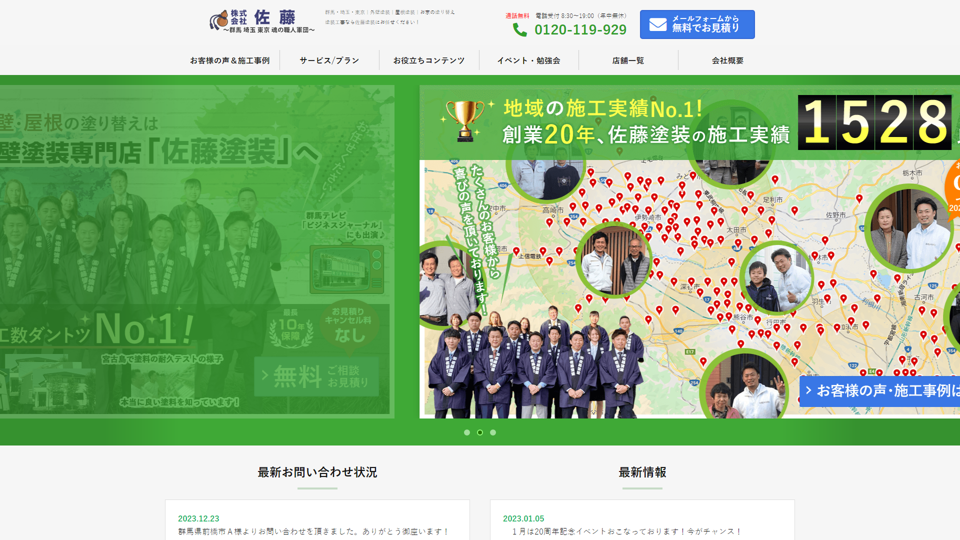Go to the イベント・勉強会 page
Image resolution: width=960 pixels, height=540 pixels.
click(x=528, y=61)
